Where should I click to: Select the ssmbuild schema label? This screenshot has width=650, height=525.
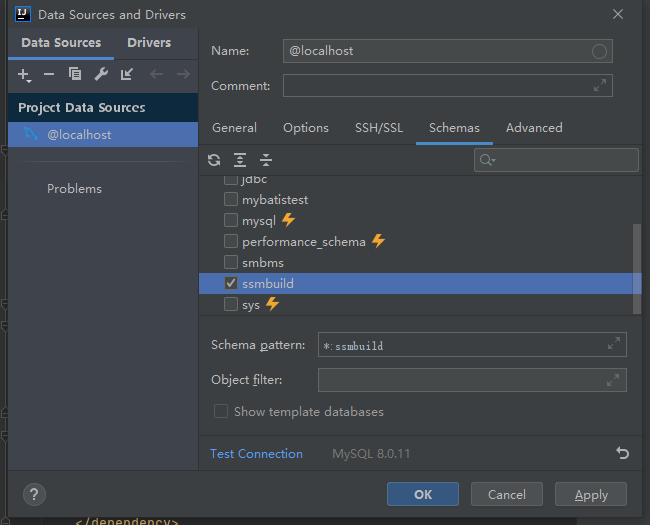[268, 284]
